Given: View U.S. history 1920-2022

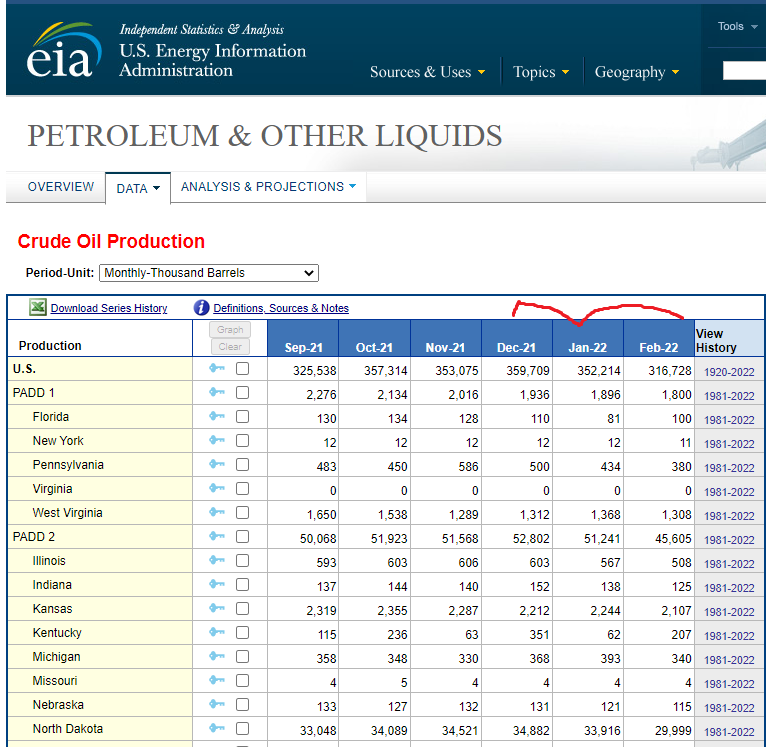Looking at the screenshot, I should (729, 372).
